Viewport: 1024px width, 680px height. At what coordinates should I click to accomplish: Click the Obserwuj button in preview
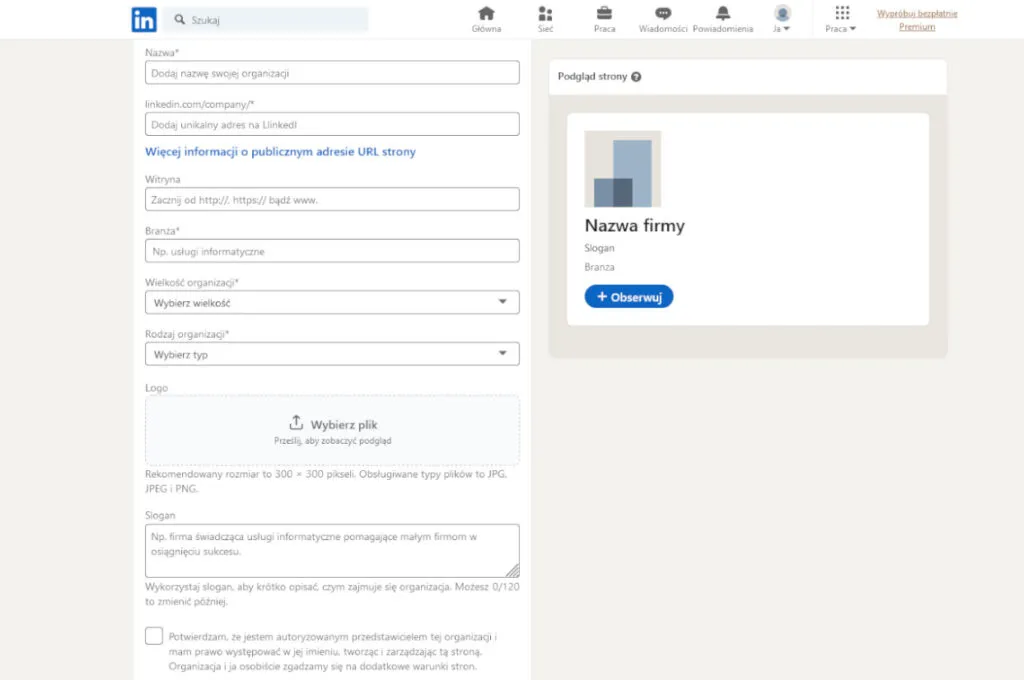pyautogui.click(x=629, y=297)
